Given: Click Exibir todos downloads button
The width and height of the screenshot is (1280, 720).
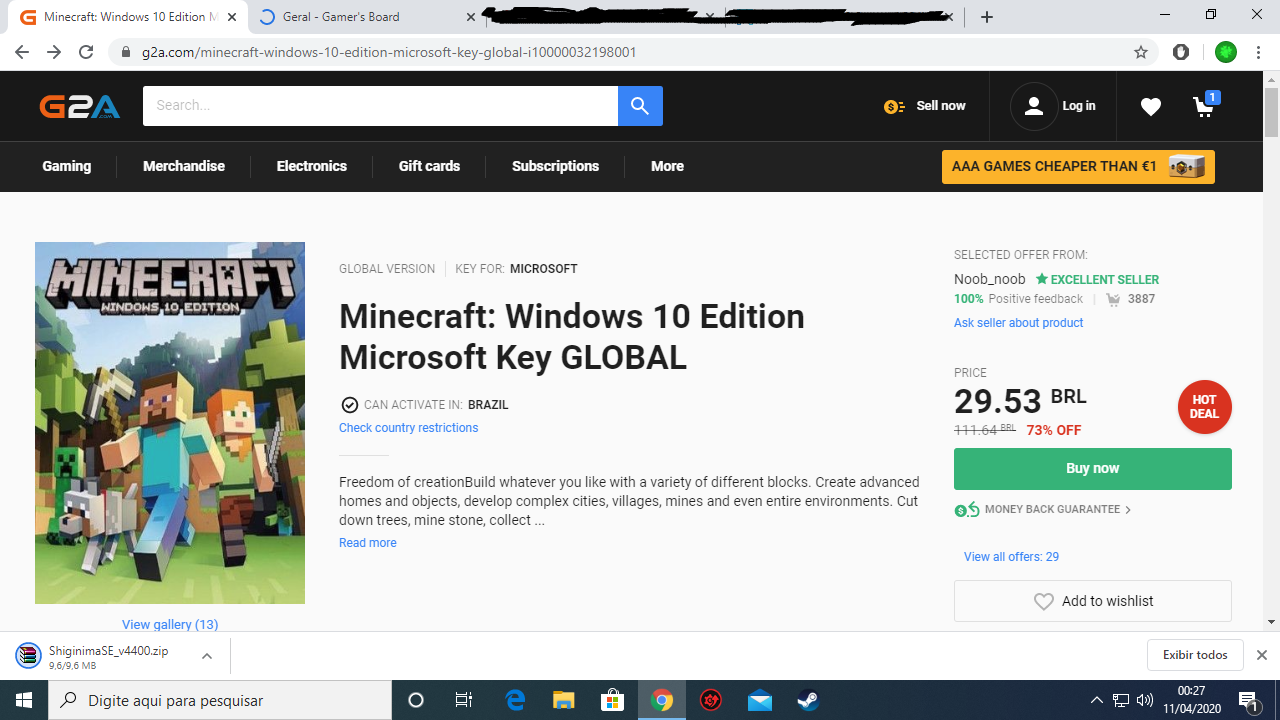Looking at the screenshot, I should point(1195,655).
